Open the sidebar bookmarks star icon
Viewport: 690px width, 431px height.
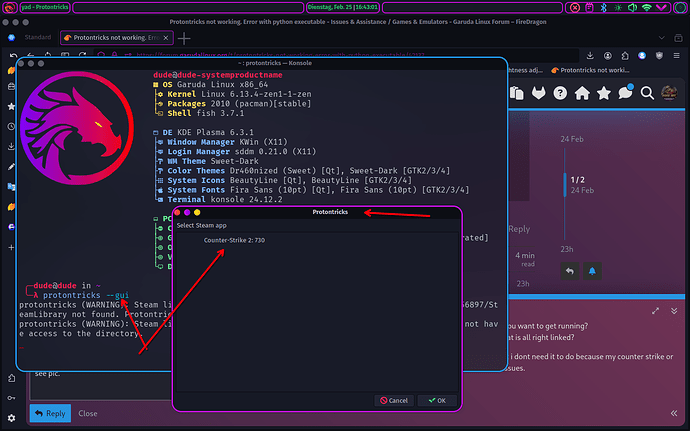(x=11, y=107)
